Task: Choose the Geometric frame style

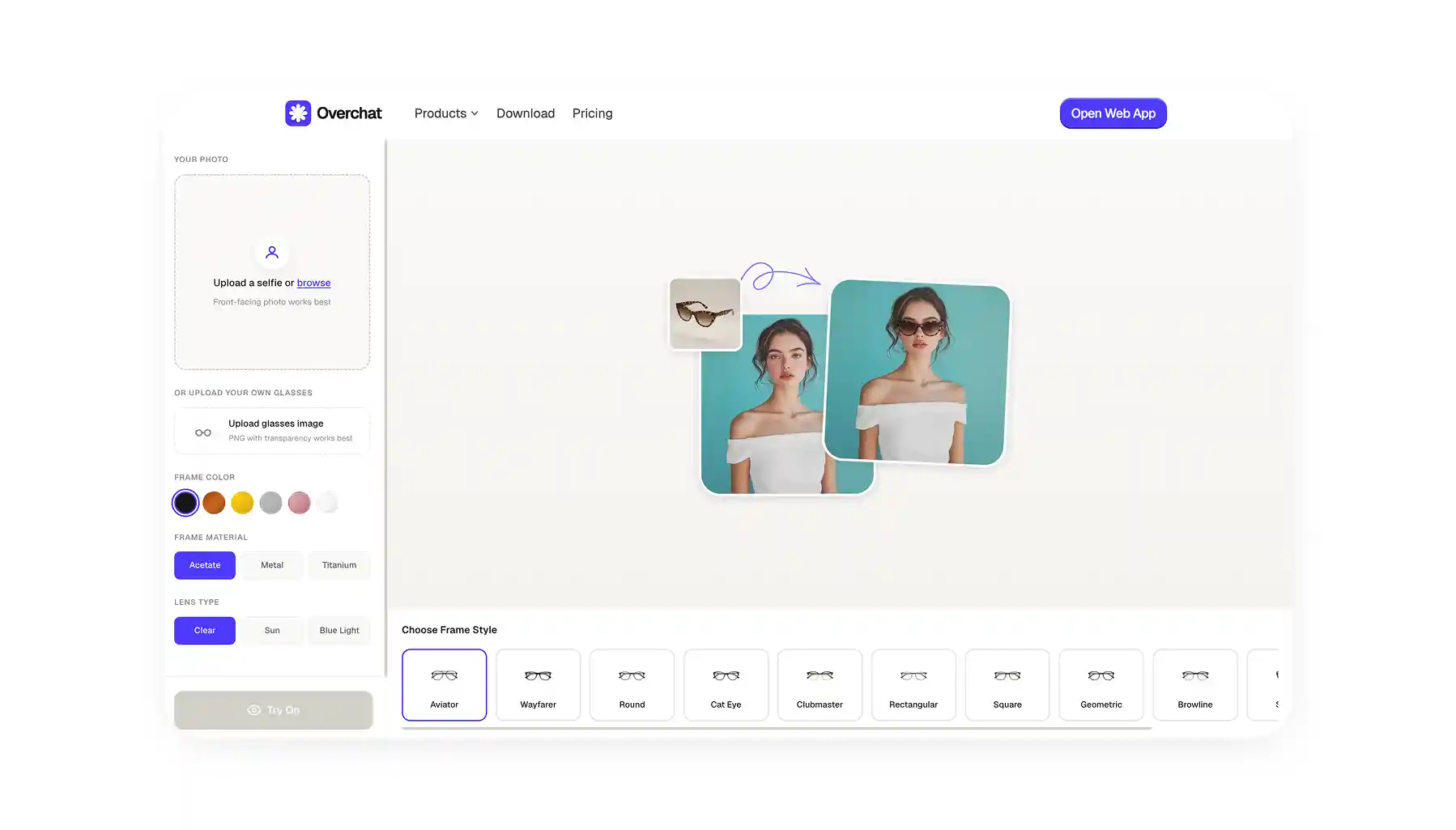Action: pyautogui.click(x=1101, y=684)
